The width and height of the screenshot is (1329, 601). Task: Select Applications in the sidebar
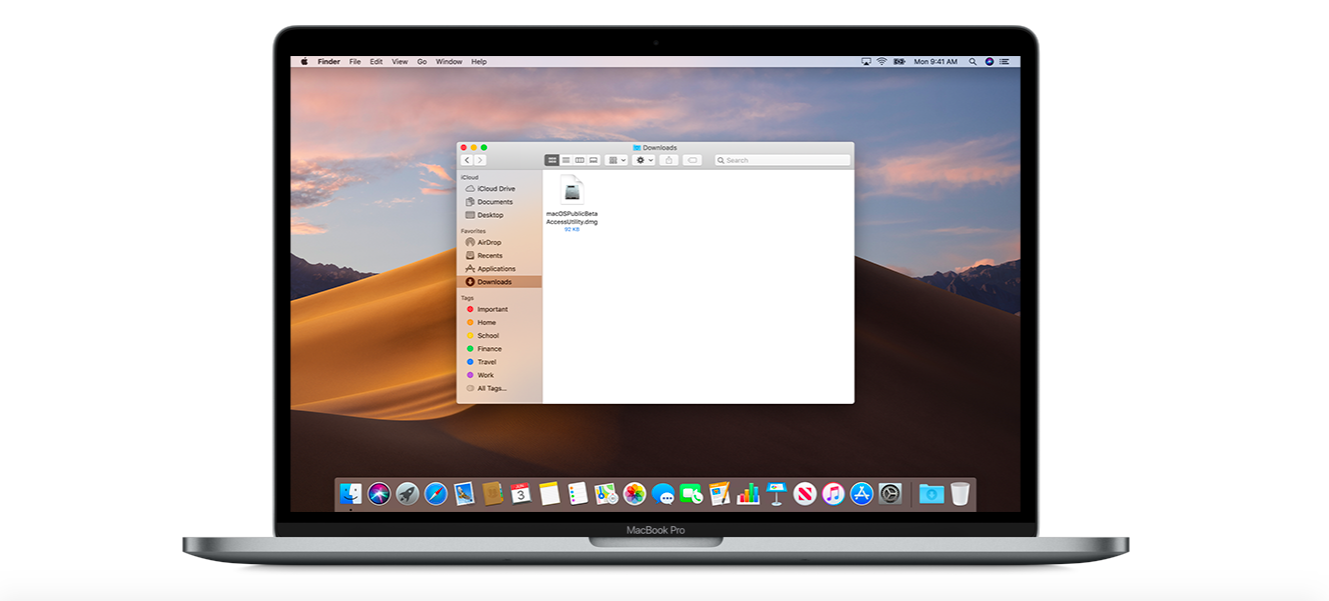point(499,269)
